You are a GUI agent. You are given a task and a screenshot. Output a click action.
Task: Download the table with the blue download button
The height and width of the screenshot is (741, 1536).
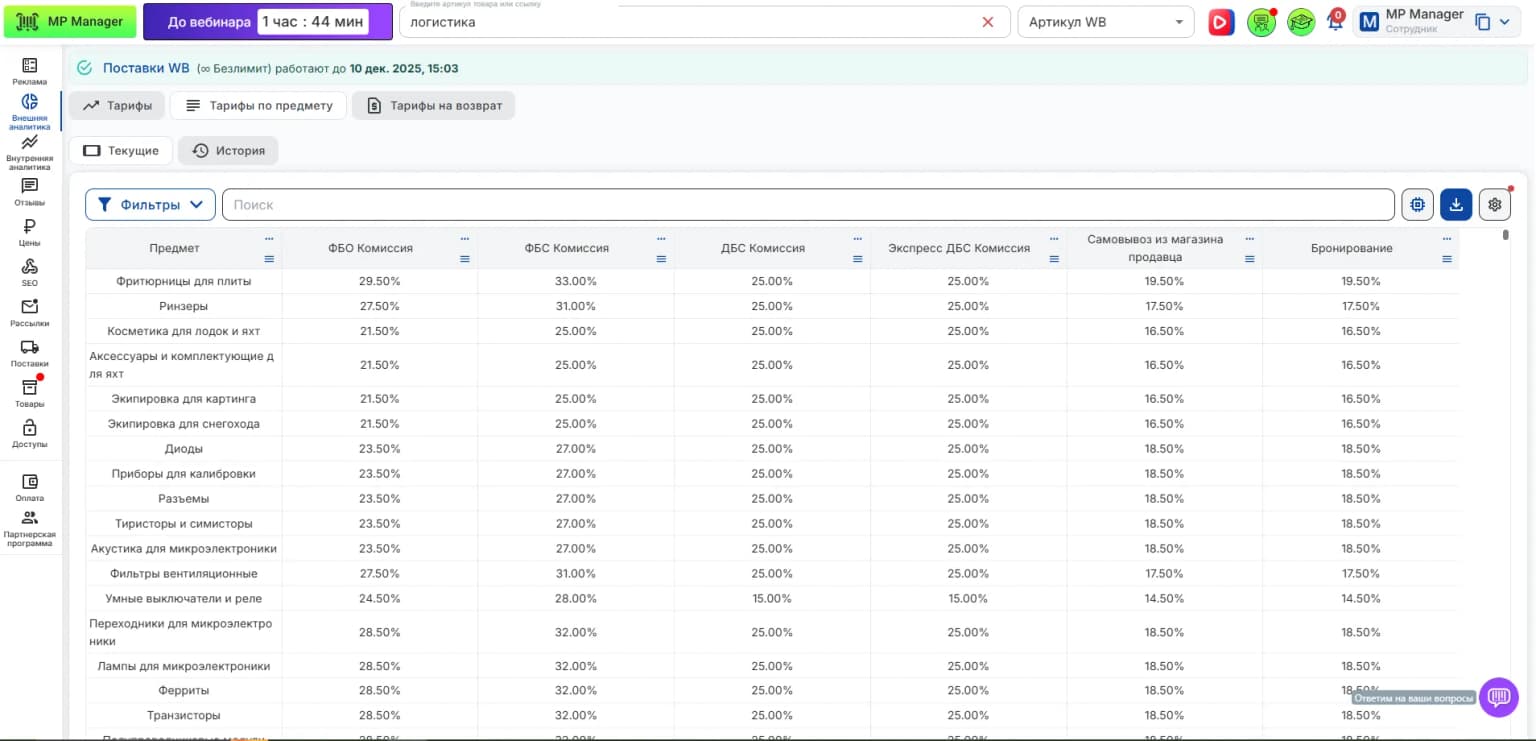[x=1456, y=204]
